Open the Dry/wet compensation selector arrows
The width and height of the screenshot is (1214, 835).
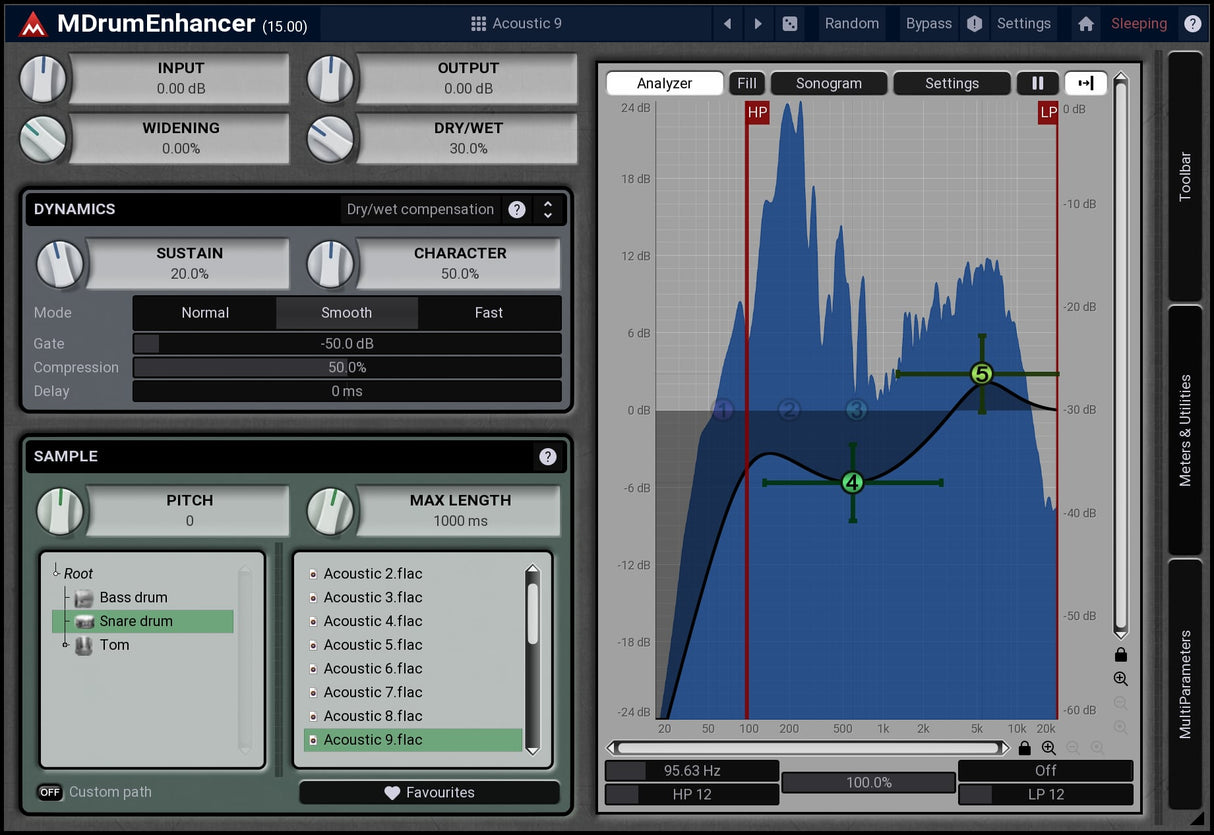[547, 209]
